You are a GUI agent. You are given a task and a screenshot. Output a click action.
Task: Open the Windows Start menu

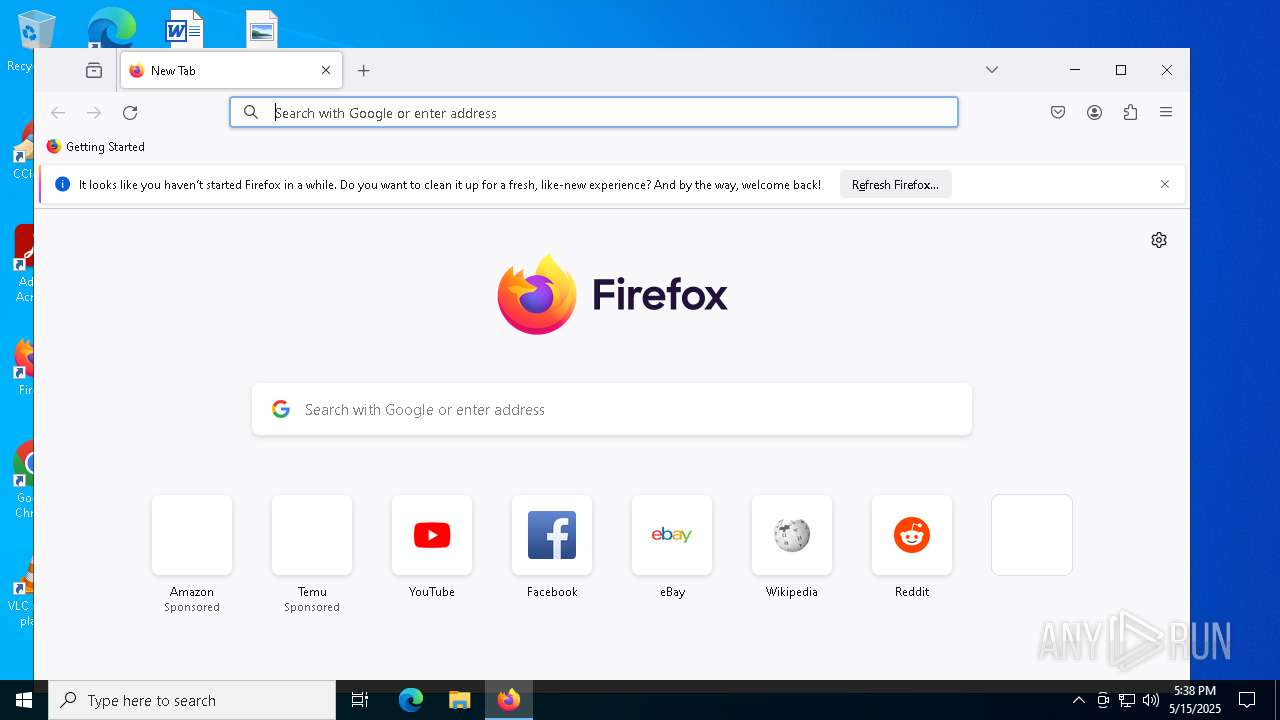tap(24, 700)
